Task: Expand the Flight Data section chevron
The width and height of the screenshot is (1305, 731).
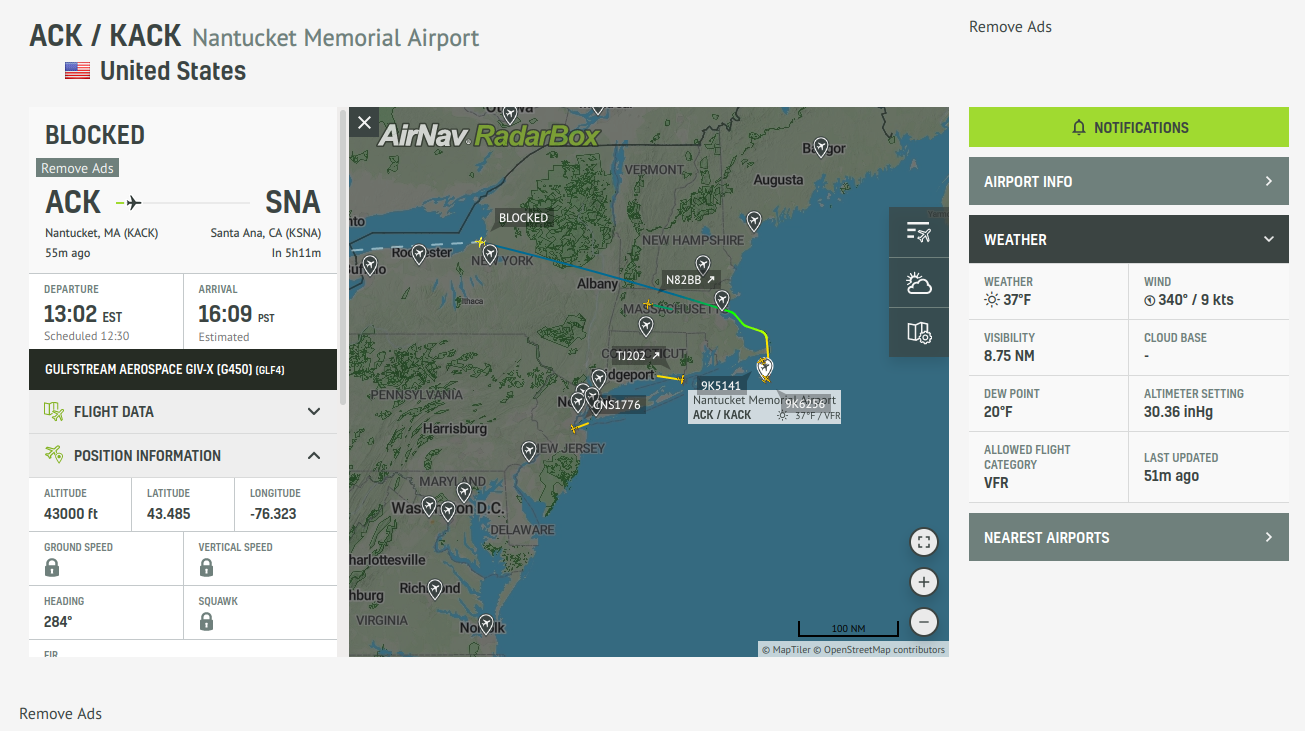Action: 314,411
